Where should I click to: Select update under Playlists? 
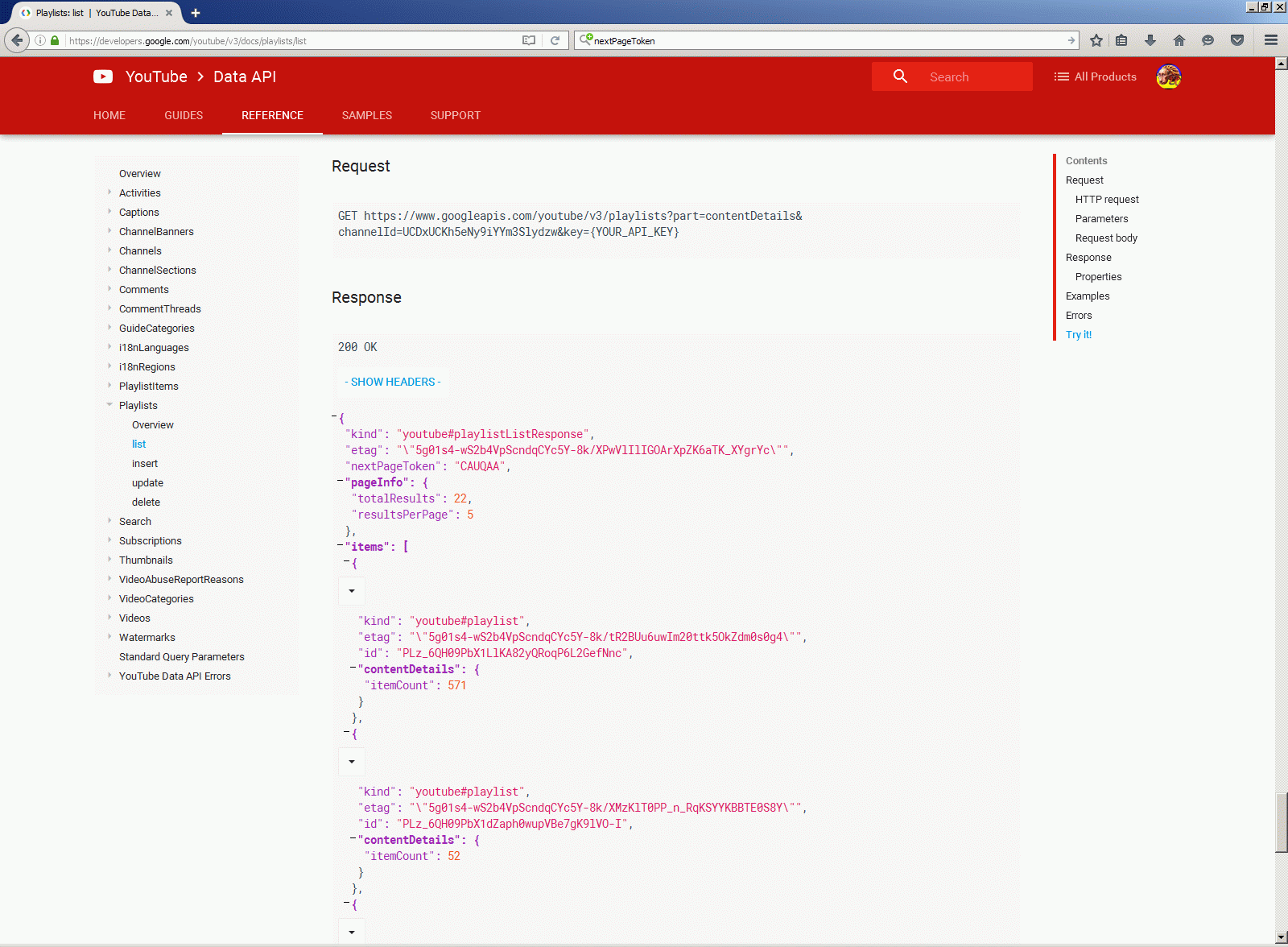click(x=147, y=482)
